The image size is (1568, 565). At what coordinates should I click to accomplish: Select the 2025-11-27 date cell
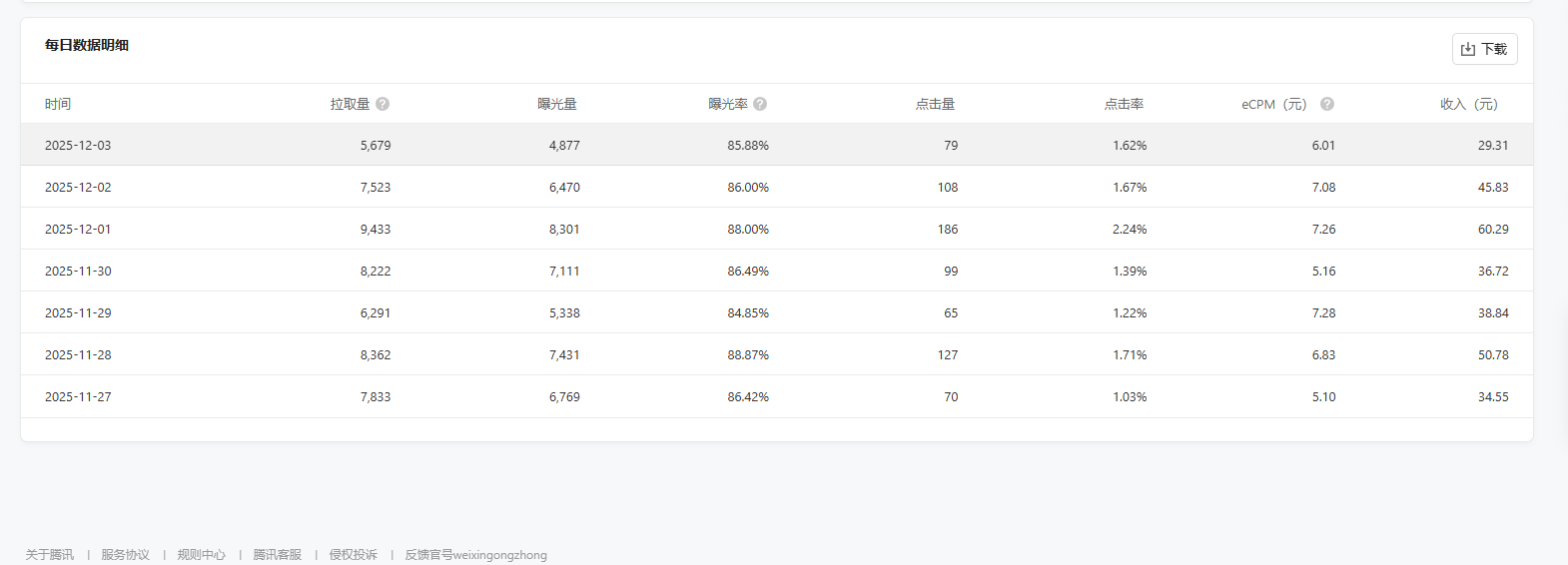(78, 397)
